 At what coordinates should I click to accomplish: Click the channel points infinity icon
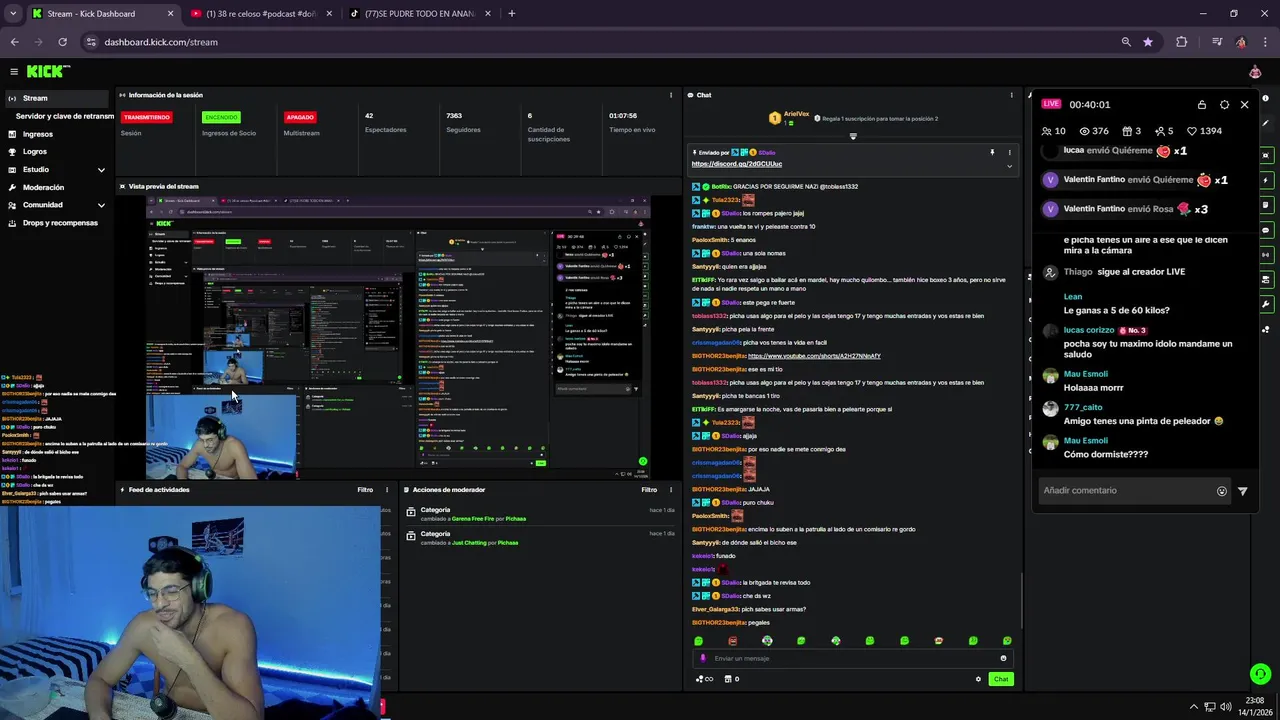click(705, 679)
